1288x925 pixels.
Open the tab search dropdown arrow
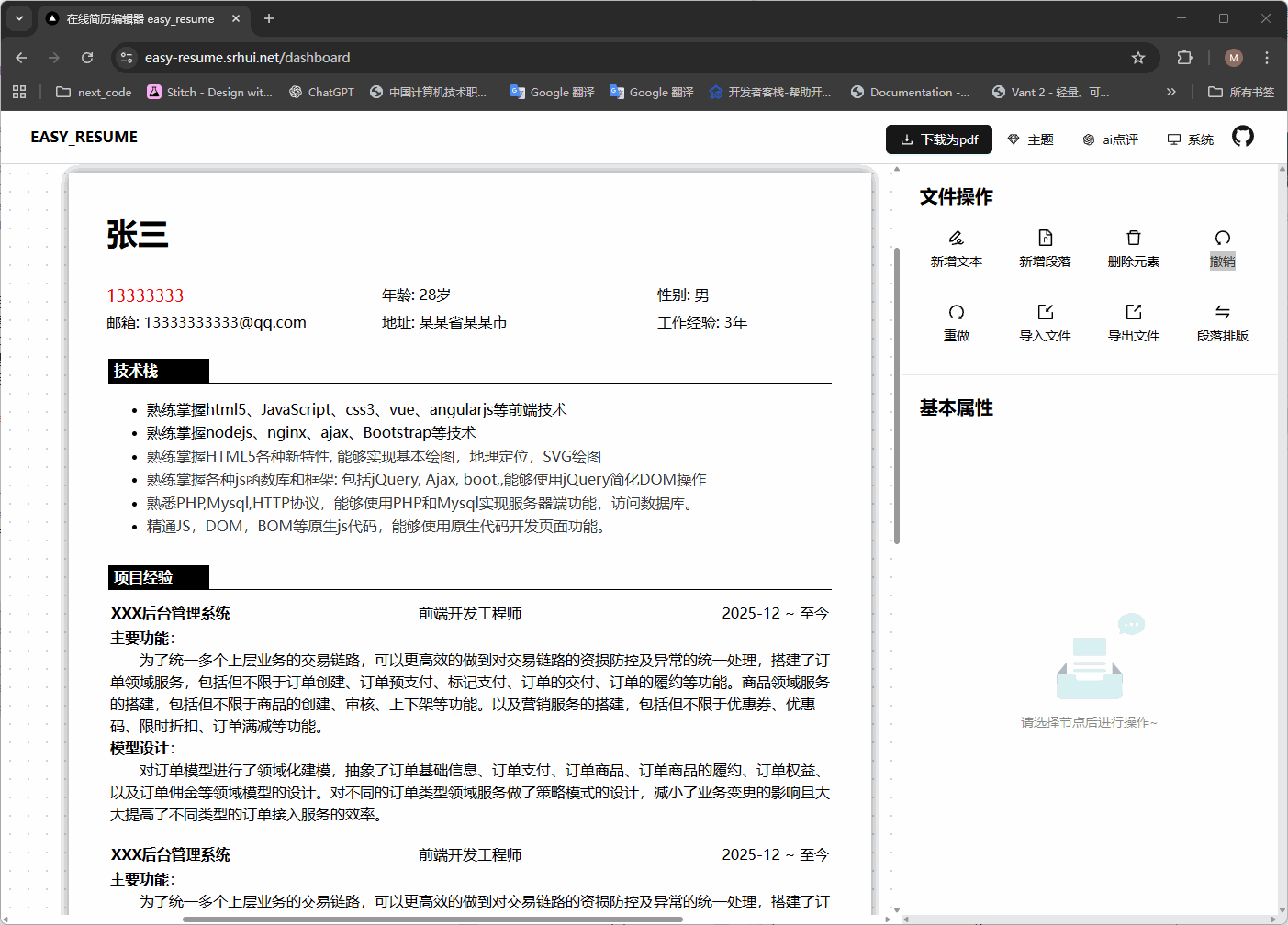pyautogui.click(x=19, y=18)
